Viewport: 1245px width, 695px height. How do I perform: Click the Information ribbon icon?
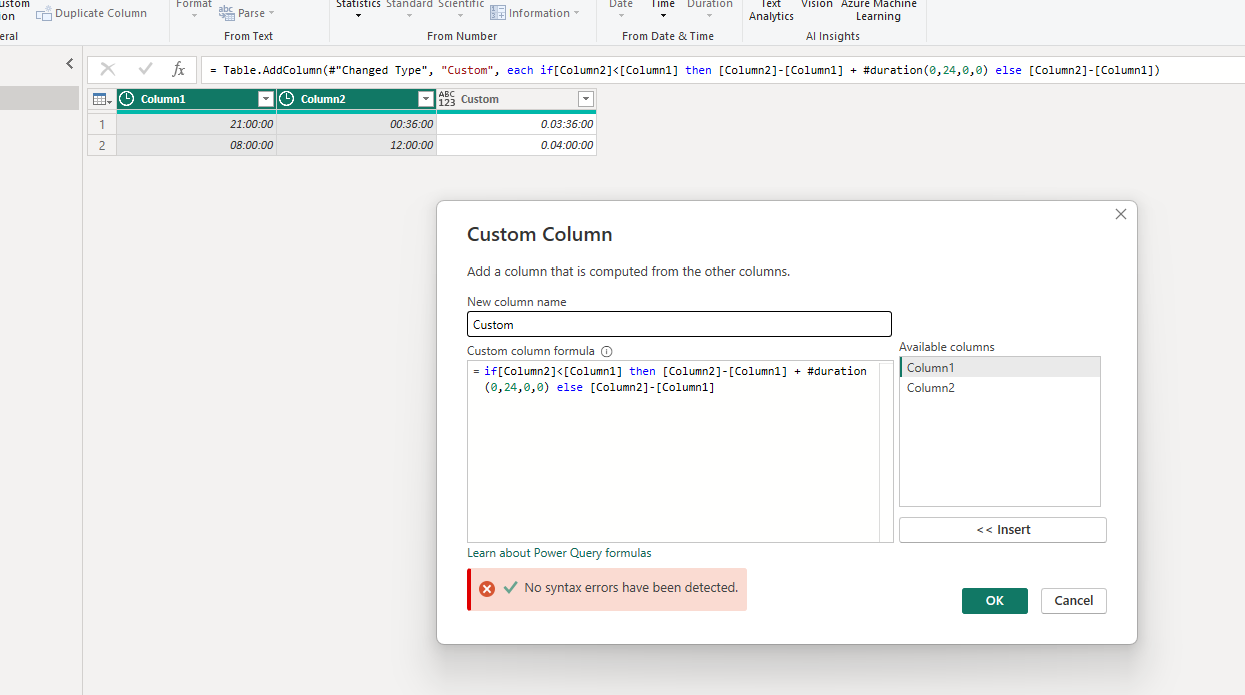[498, 13]
